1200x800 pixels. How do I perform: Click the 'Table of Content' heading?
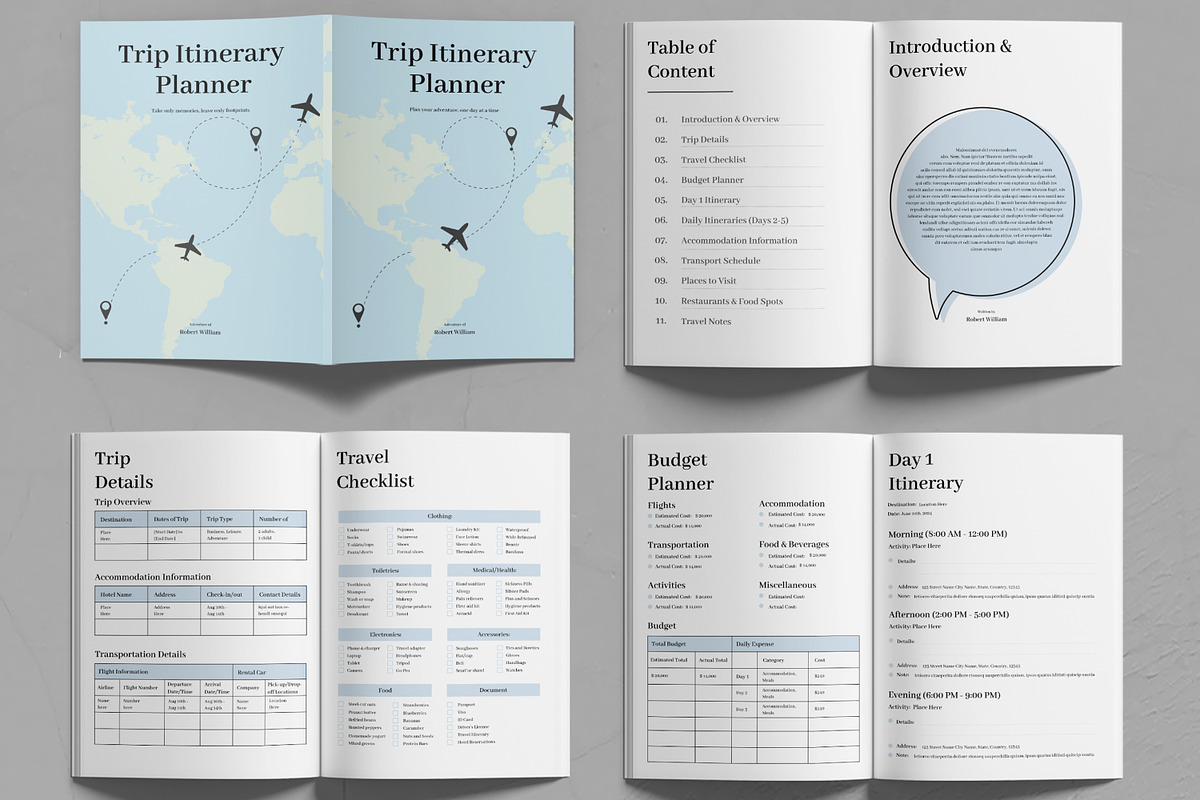[x=681, y=59]
